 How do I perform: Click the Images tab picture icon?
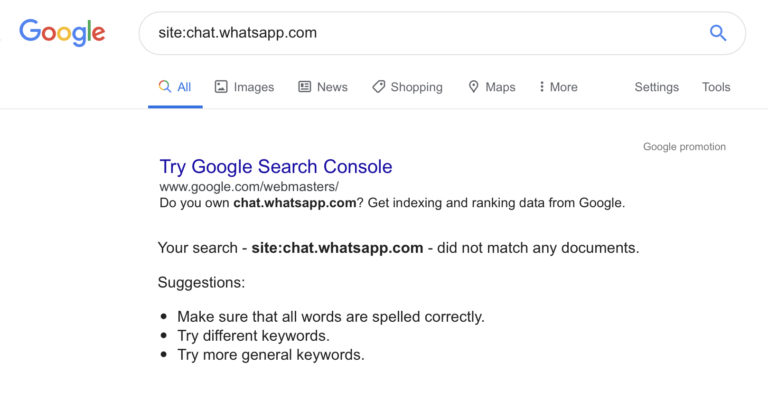[221, 87]
